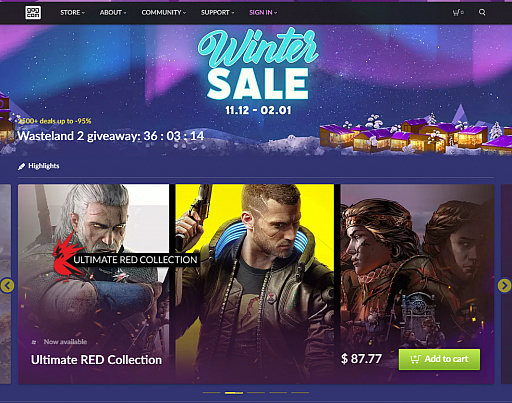The height and width of the screenshot is (403, 512).
Task: Open the SUPPORT menu
Action: coord(217,13)
